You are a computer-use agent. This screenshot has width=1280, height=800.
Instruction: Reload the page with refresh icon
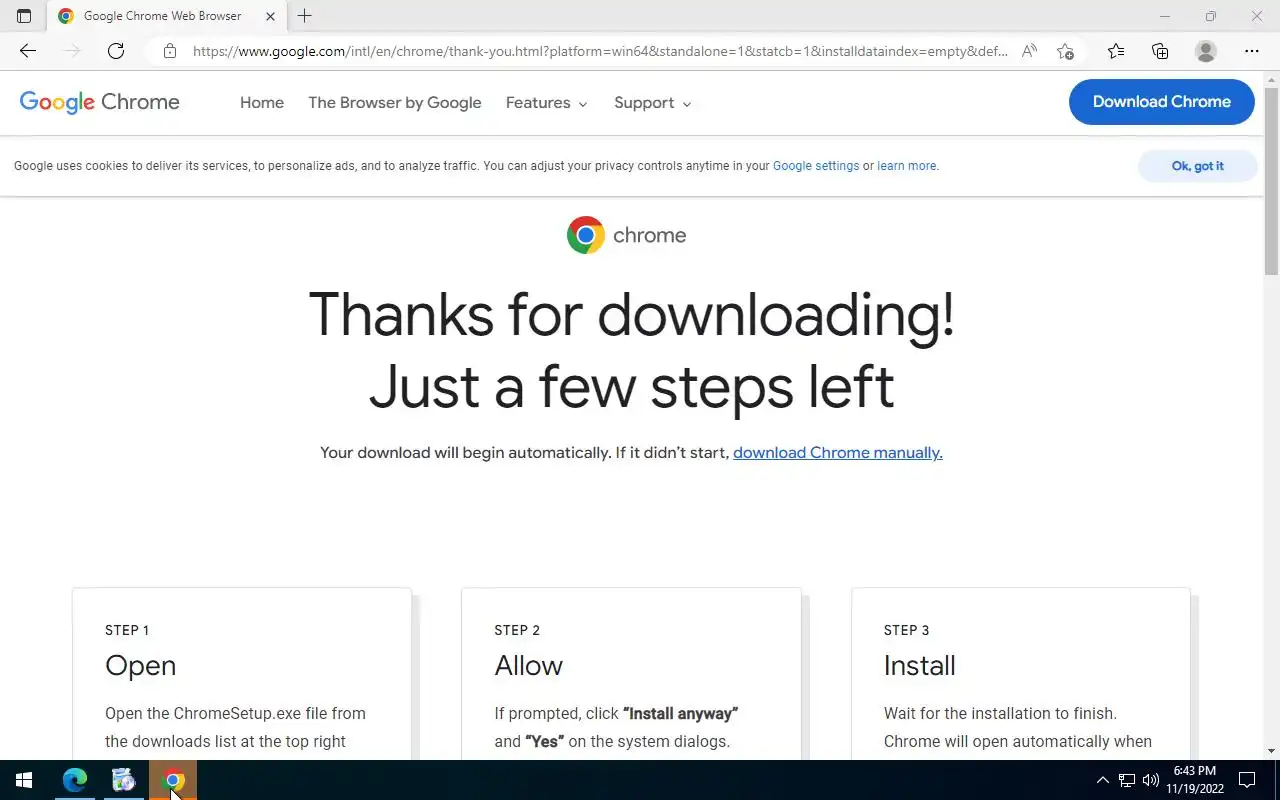click(x=116, y=51)
